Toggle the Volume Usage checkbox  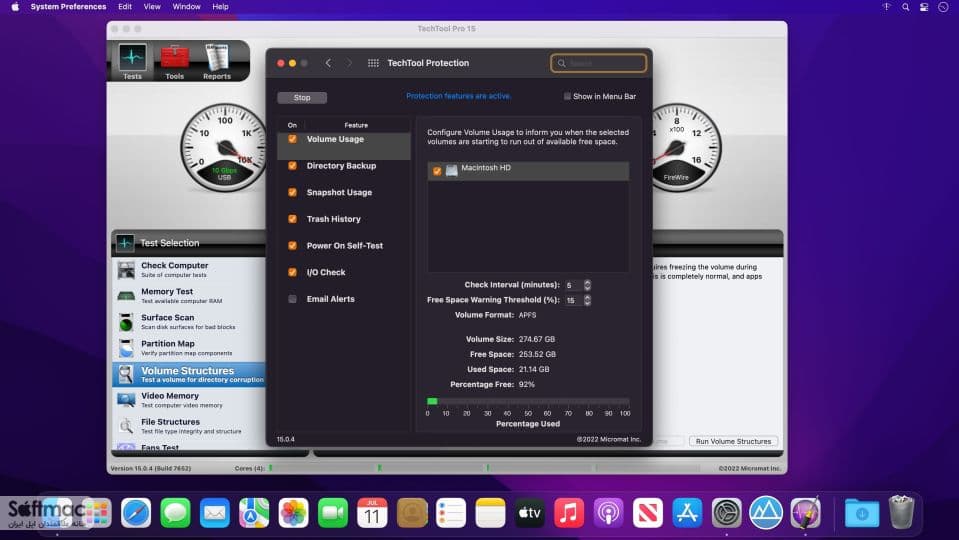(292, 139)
